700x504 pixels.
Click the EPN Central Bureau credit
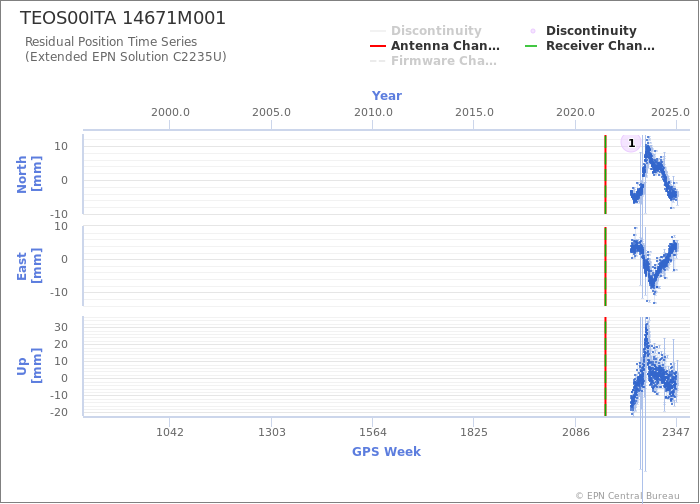628,496
